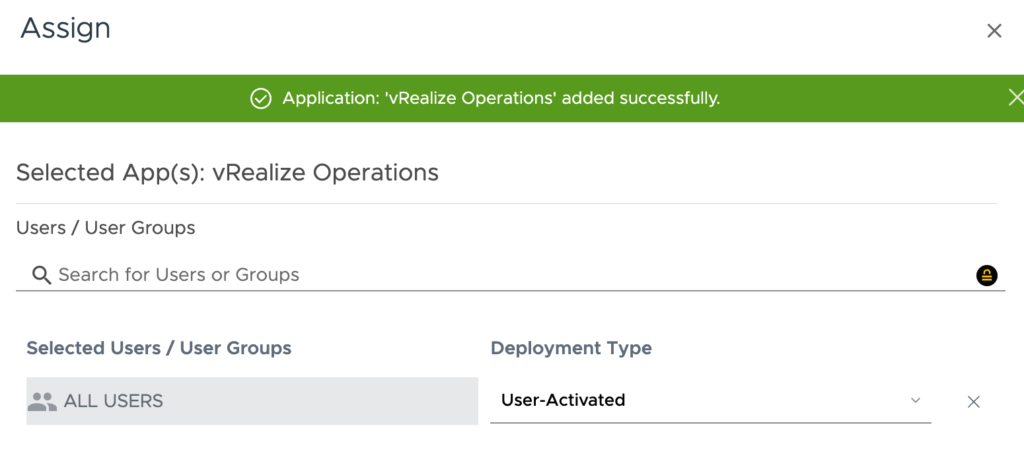The image size is (1024, 456).
Task: Click the Selected Users / User Groups header
Action: (159, 348)
